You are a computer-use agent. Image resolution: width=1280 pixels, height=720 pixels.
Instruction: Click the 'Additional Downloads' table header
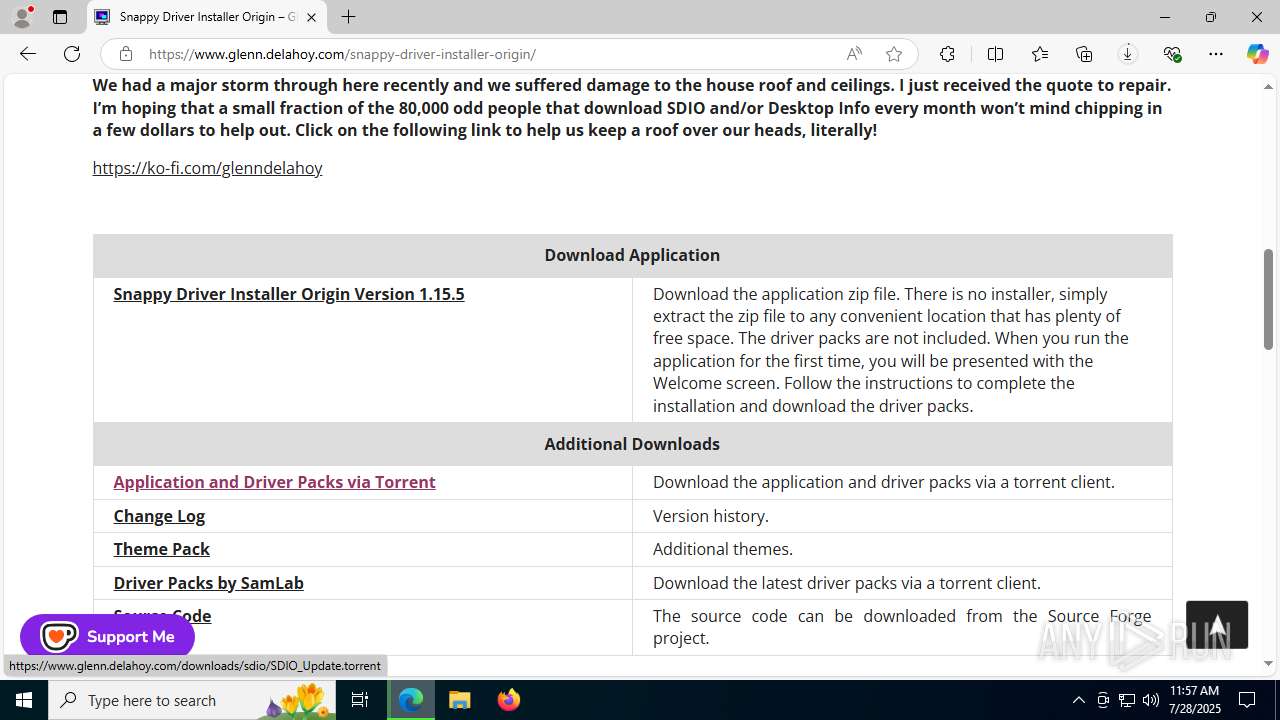(x=632, y=444)
